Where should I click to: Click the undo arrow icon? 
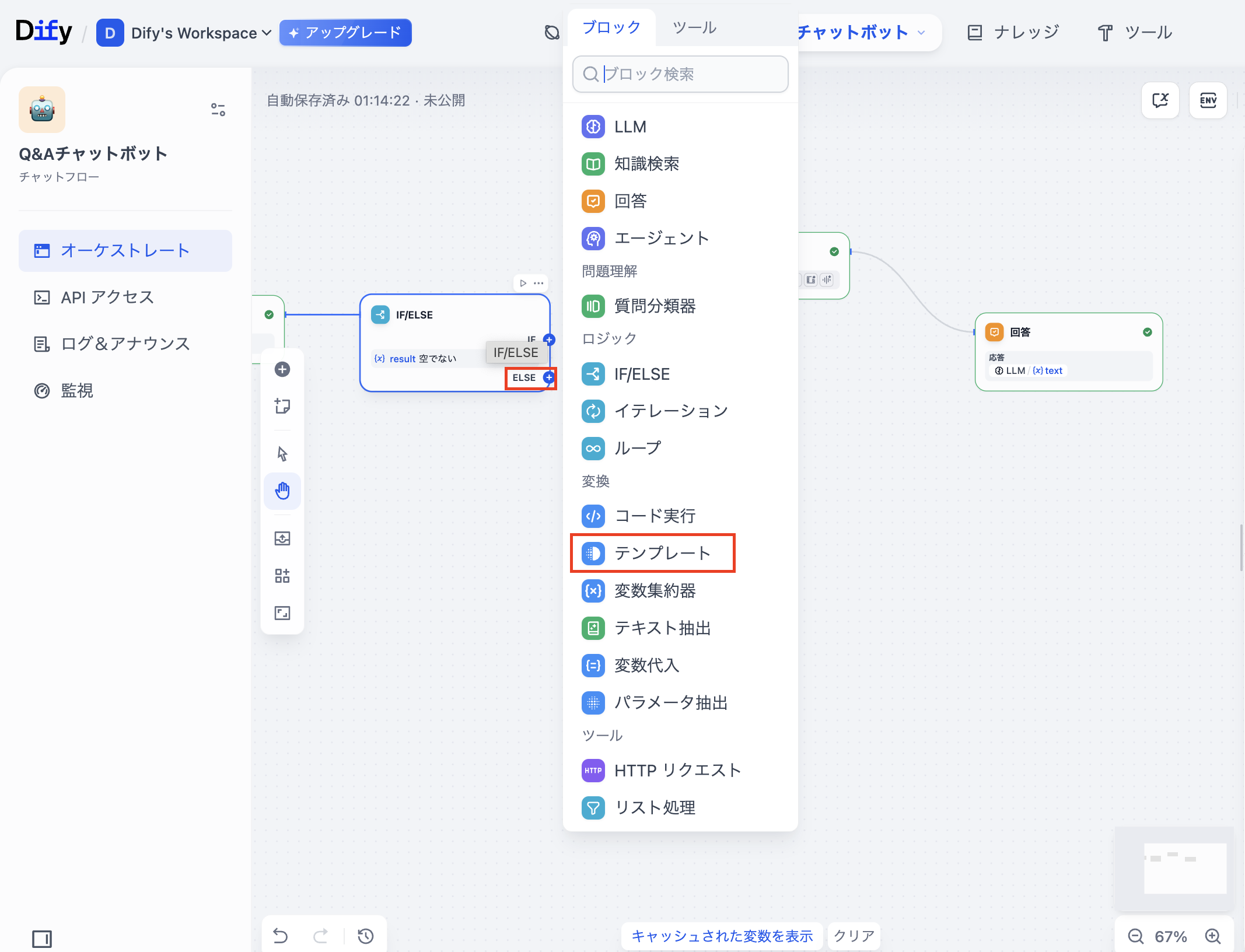pos(281,936)
